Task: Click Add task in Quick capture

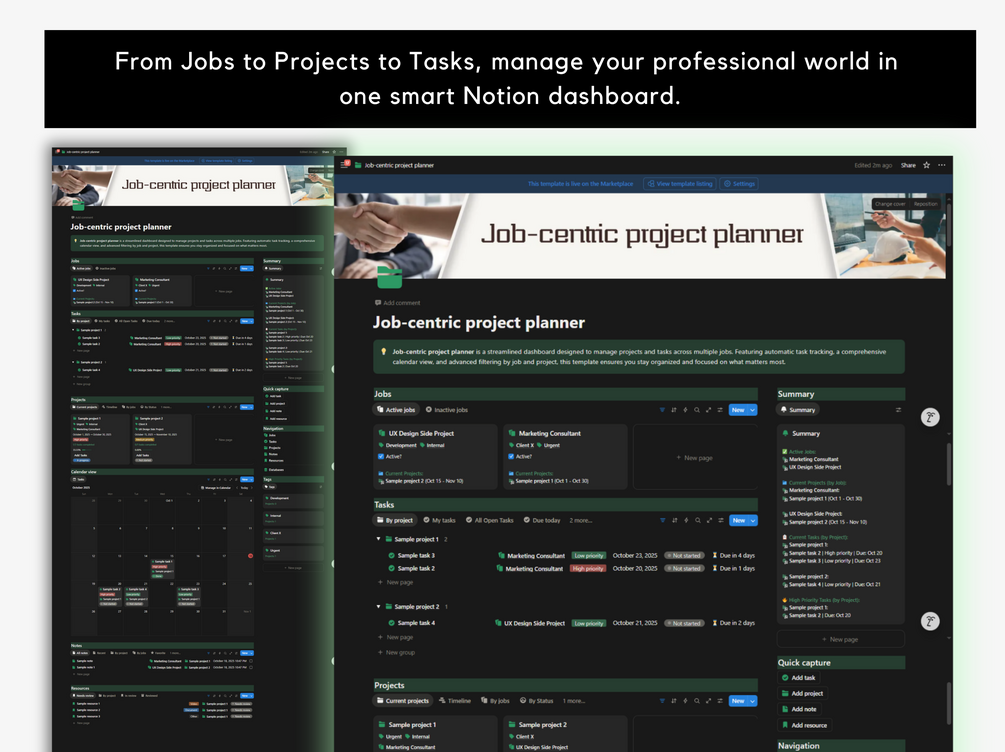Action: [799, 678]
